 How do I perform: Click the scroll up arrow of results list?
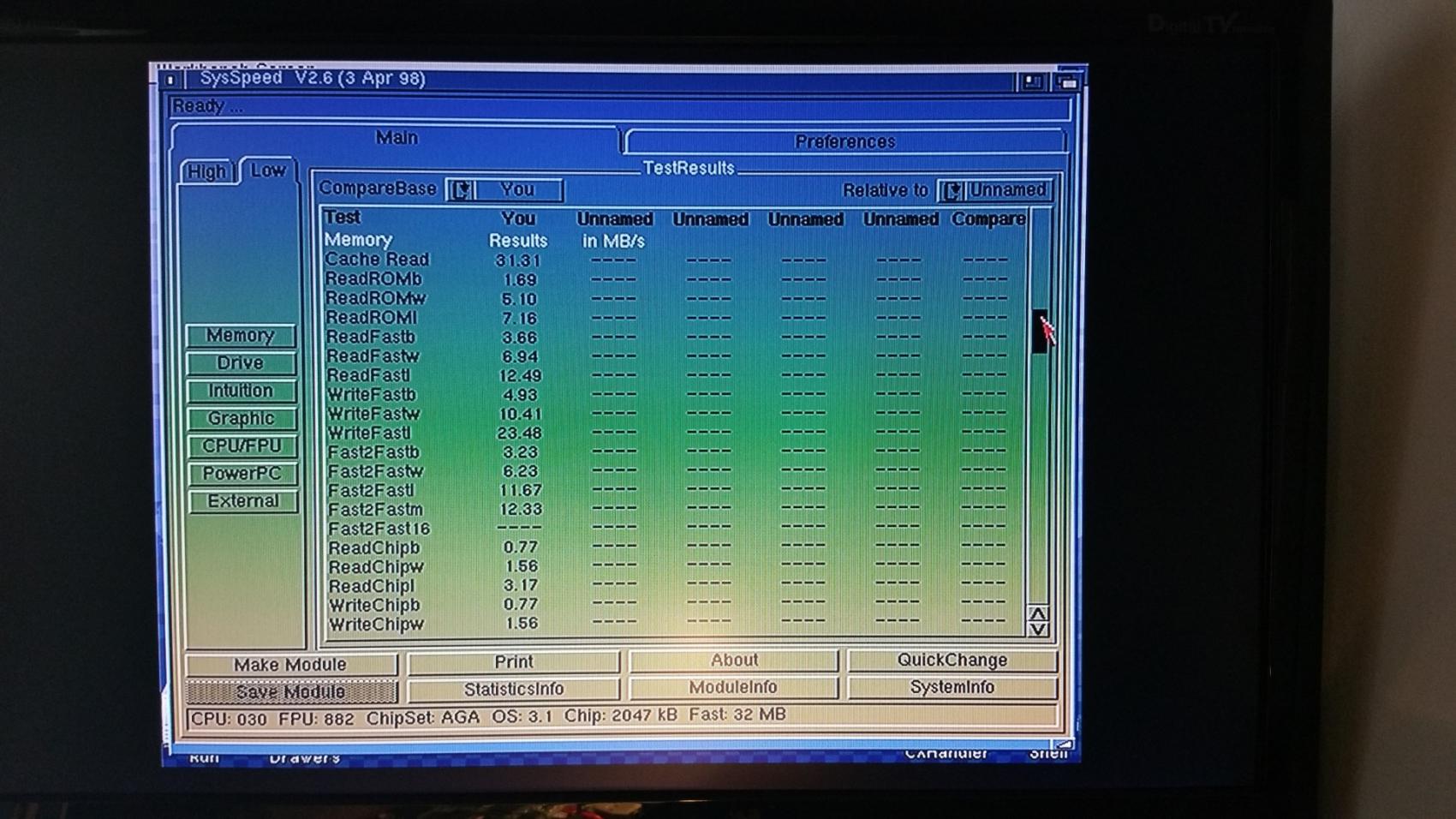(1038, 614)
